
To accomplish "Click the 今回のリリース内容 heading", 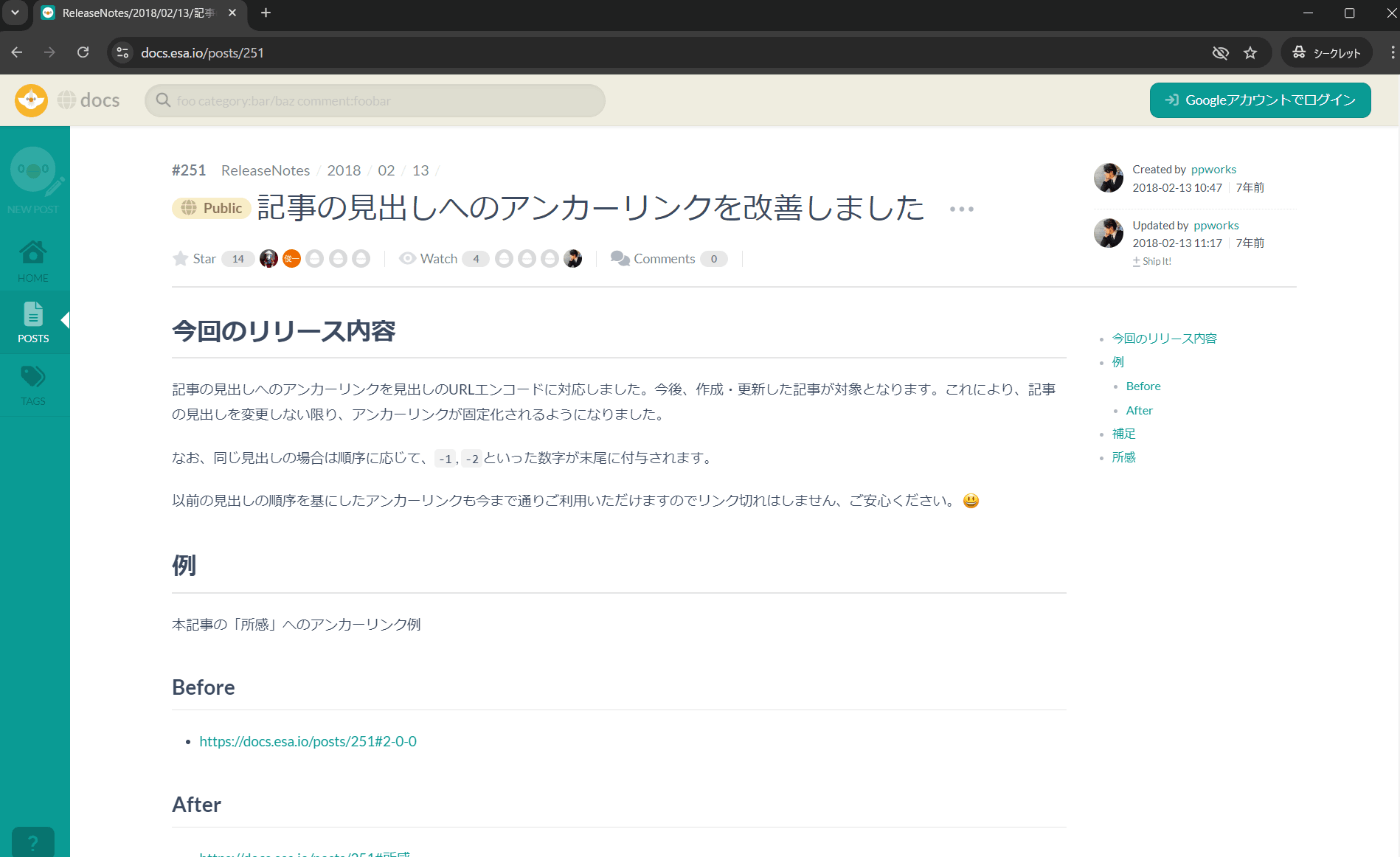I will (284, 330).
